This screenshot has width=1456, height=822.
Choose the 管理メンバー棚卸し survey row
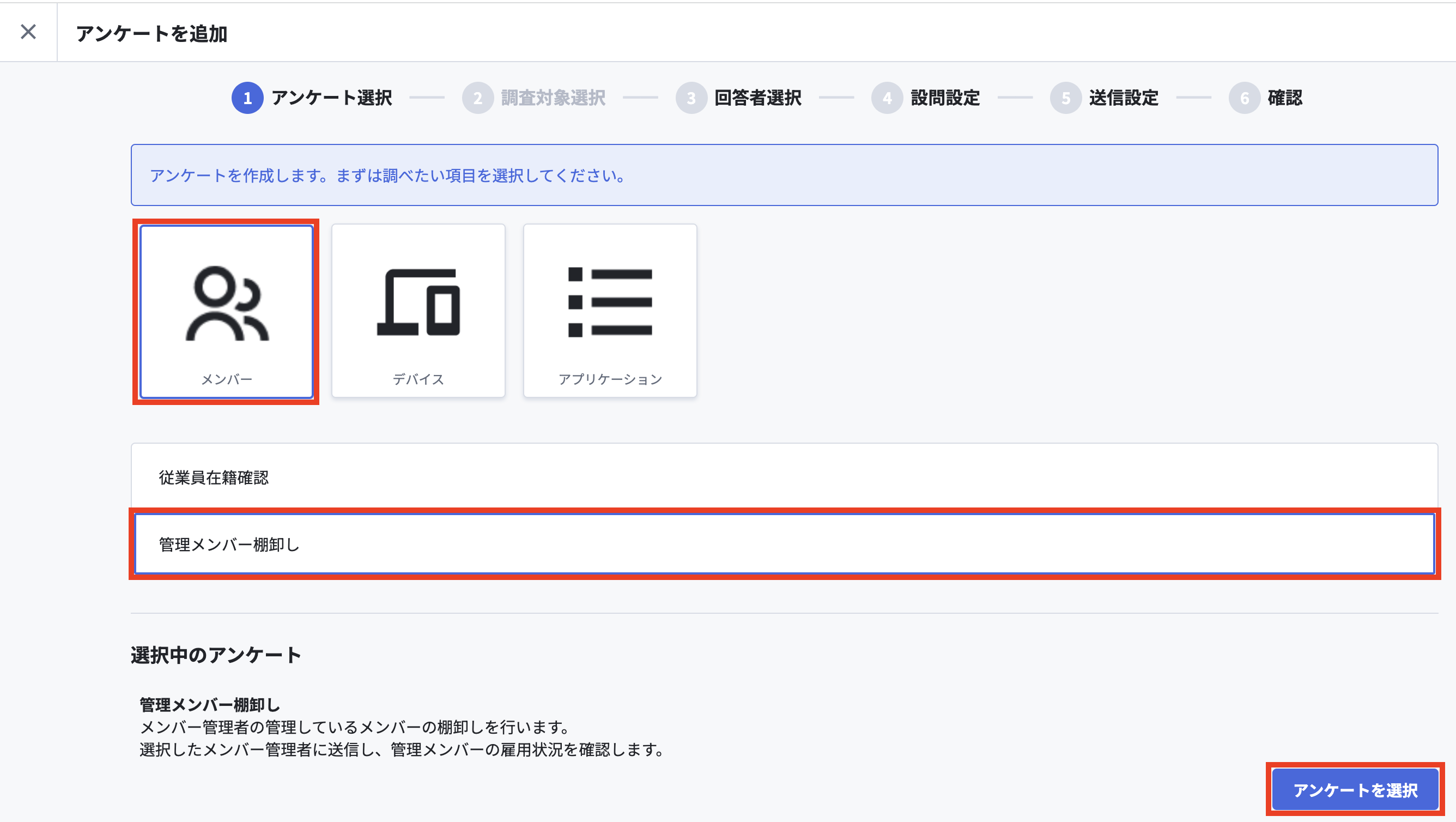784,544
